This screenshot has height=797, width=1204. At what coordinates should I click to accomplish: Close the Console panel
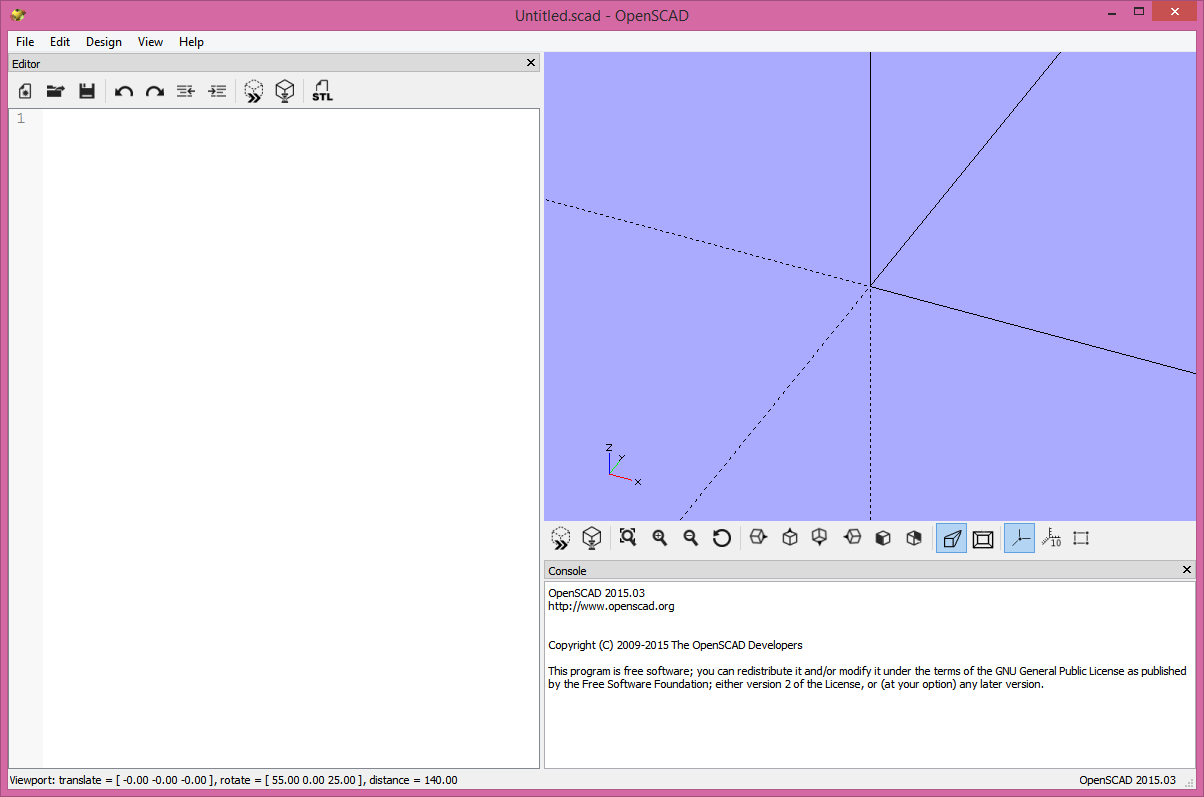[1187, 570]
